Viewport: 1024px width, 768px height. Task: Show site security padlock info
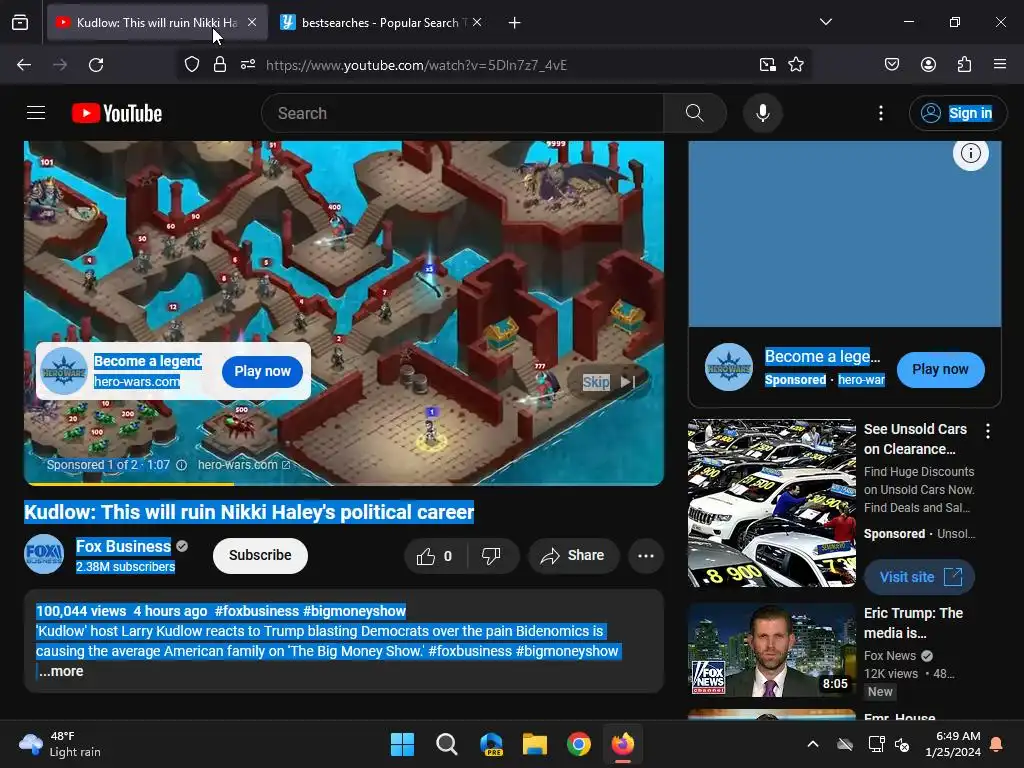click(x=220, y=65)
